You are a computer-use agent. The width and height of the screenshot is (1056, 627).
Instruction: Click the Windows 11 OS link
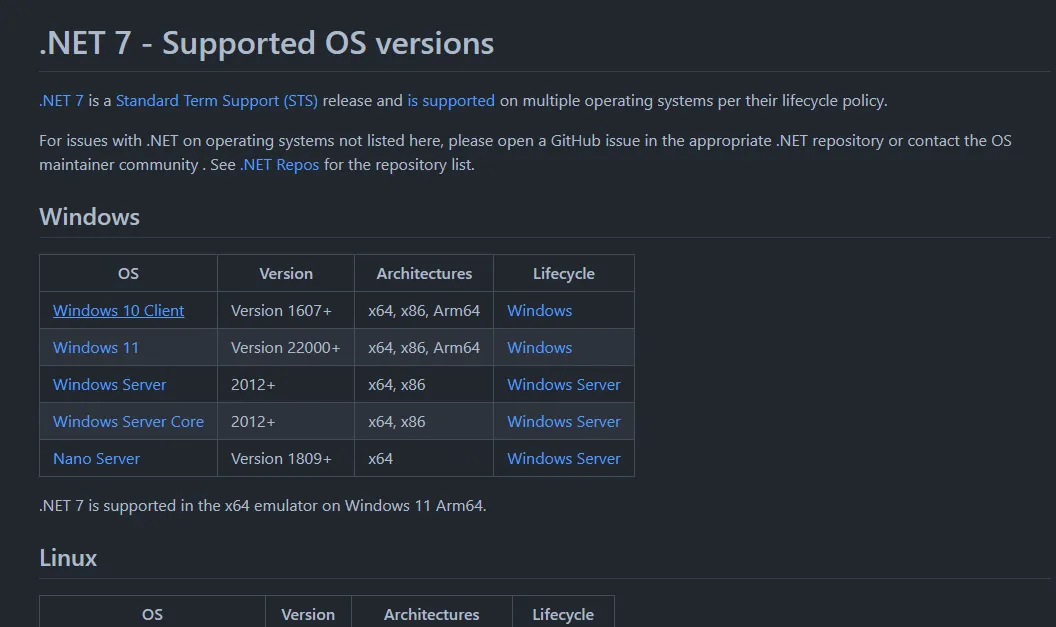pos(96,348)
